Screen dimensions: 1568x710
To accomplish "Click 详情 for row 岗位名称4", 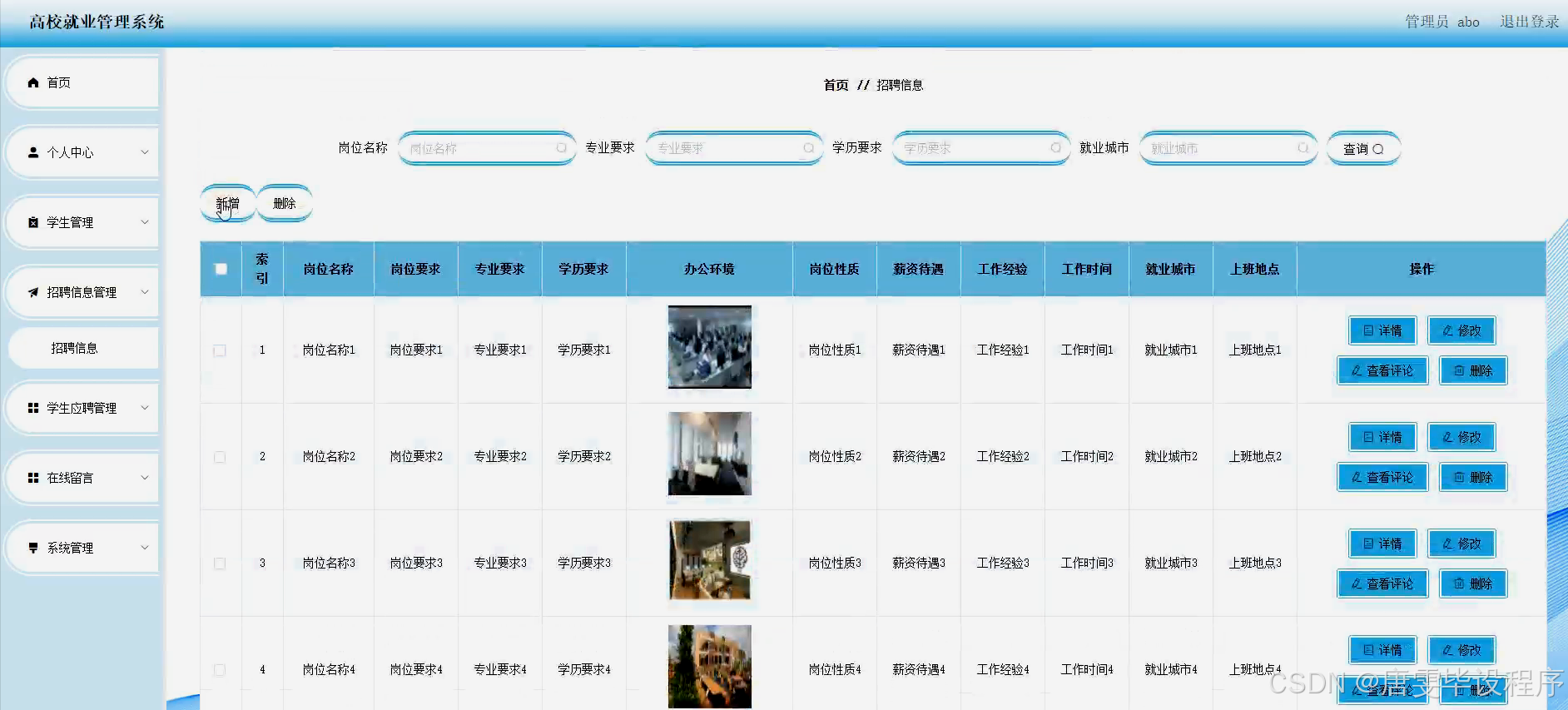I will (1382, 650).
